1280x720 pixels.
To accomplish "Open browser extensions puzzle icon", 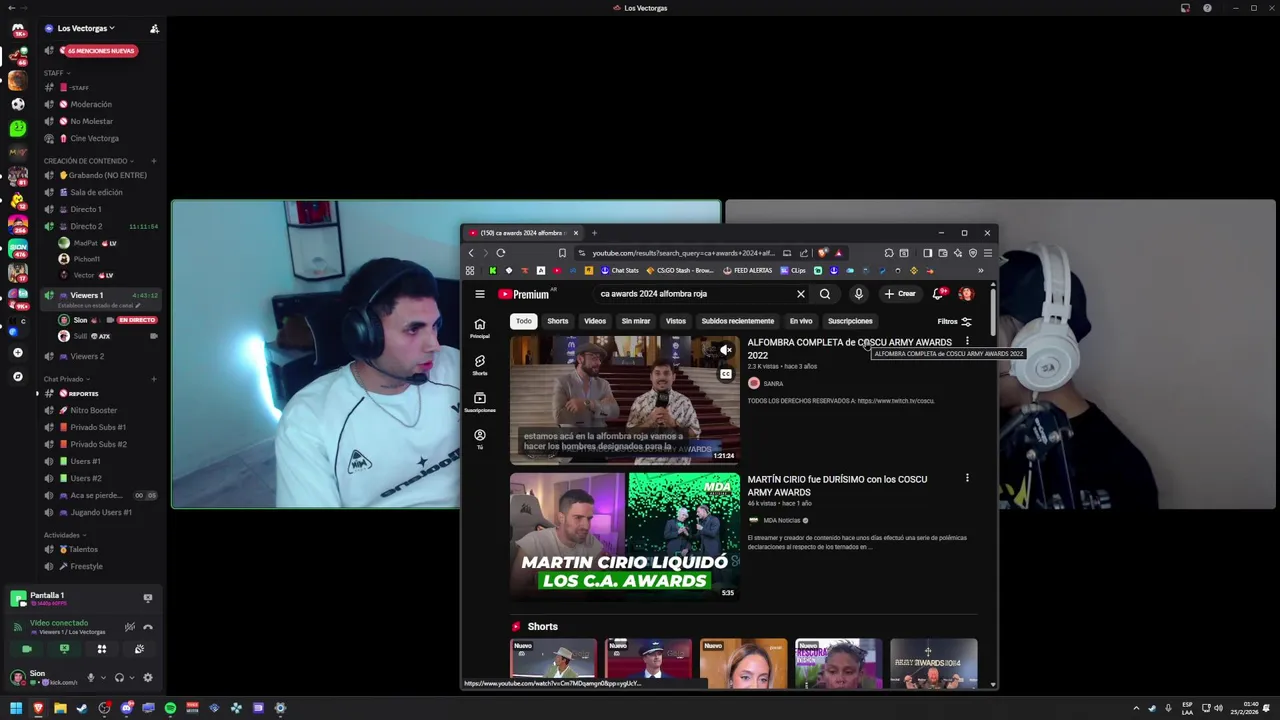I will tap(888, 253).
